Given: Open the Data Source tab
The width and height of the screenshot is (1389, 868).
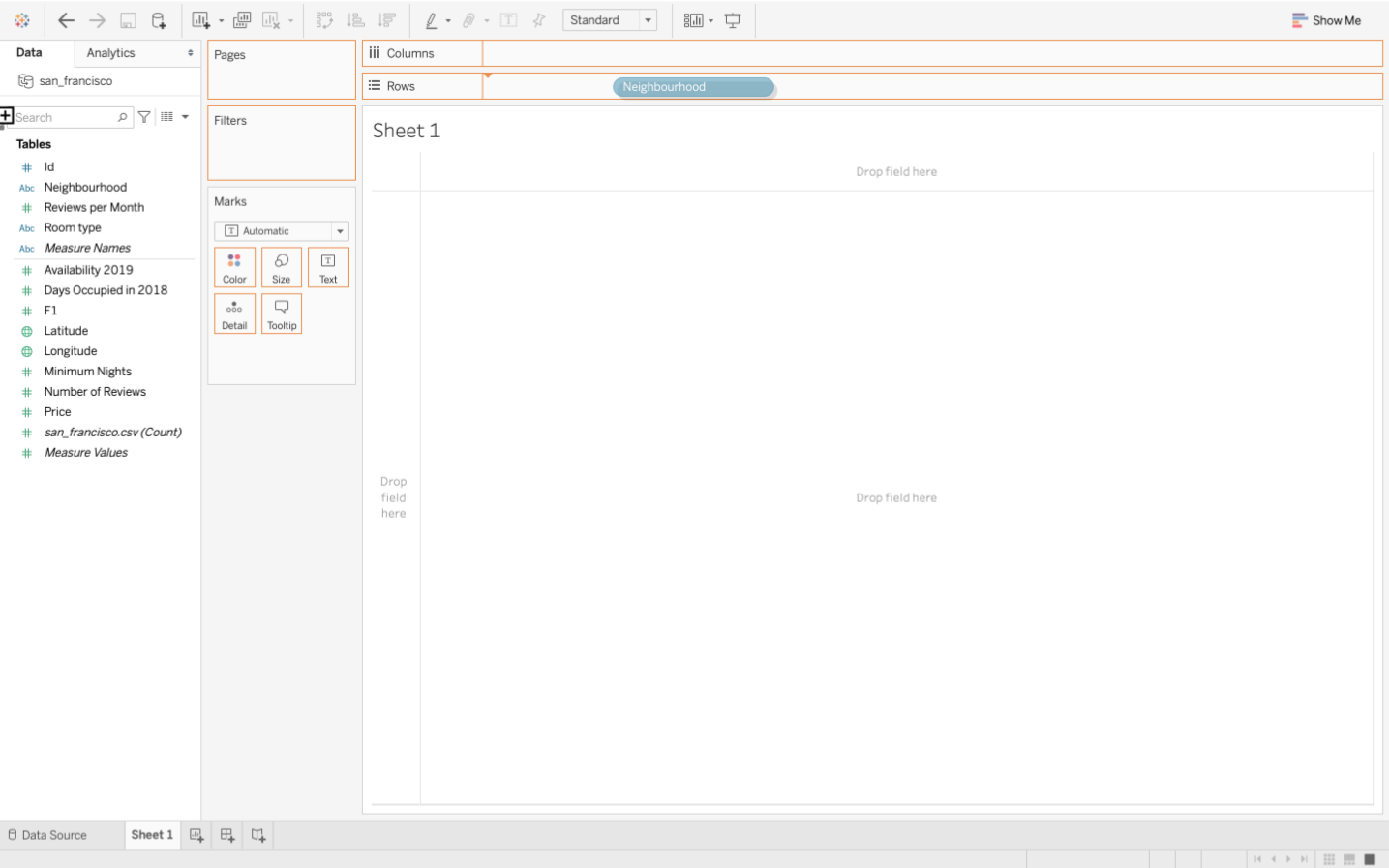Looking at the screenshot, I should pyautogui.click(x=47, y=835).
